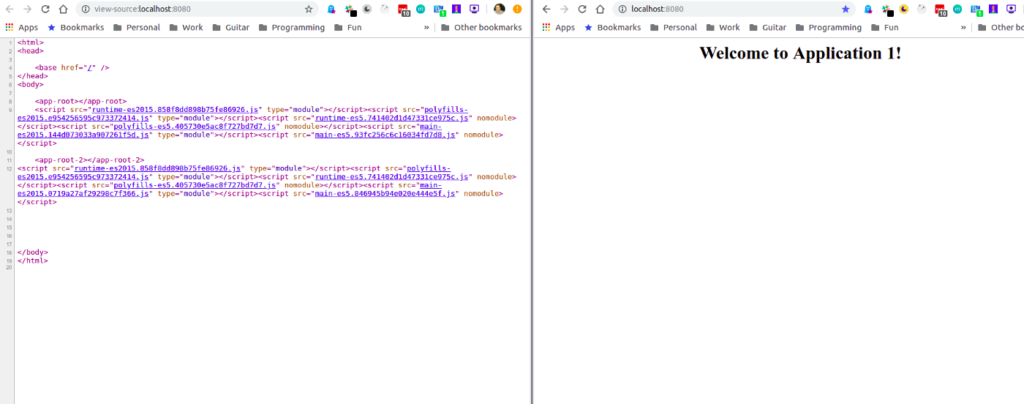Open runtime-es5 script link on line 9
Image resolution: width=1024 pixels, height=404 pixels.
point(392,118)
